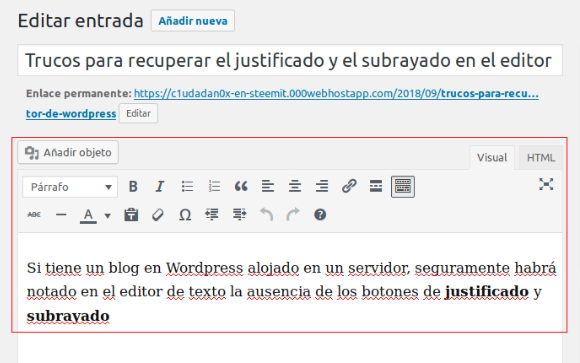
Task: Open the special character (Omega) picker
Action: [x=185, y=215]
